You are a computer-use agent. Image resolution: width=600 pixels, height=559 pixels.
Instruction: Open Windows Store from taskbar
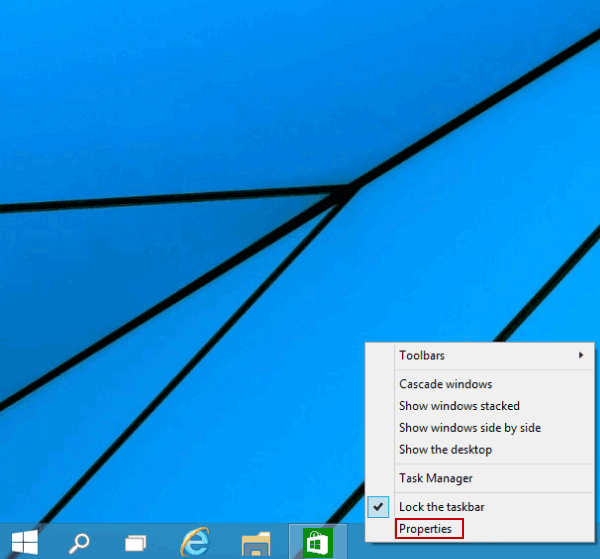(x=318, y=542)
